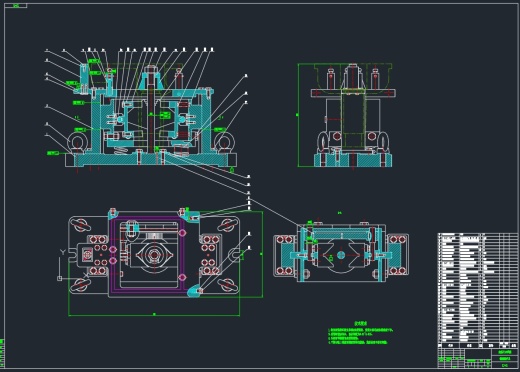This screenshot has width=520, height=372.
Task: Click the UCS origin square icon
Action: click(x=60, y=278)
